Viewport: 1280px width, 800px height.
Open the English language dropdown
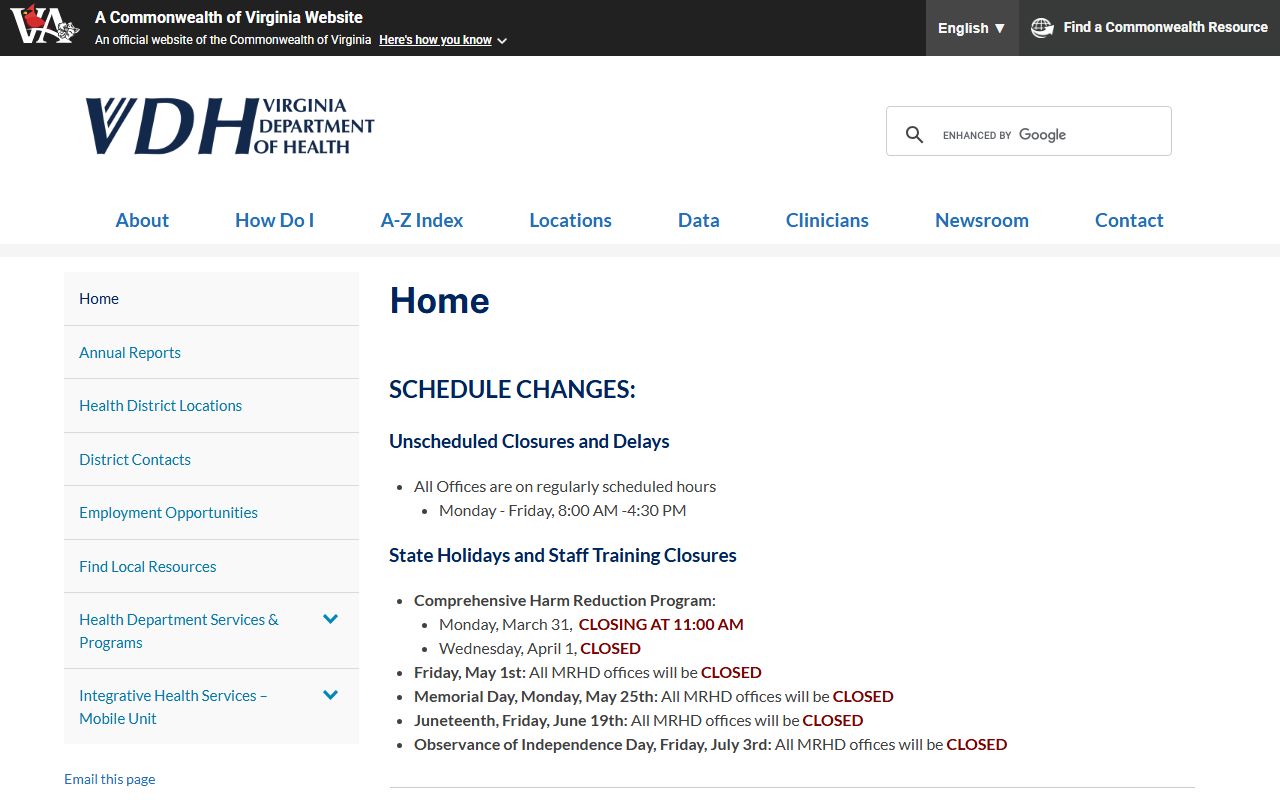tap(971, 28)
